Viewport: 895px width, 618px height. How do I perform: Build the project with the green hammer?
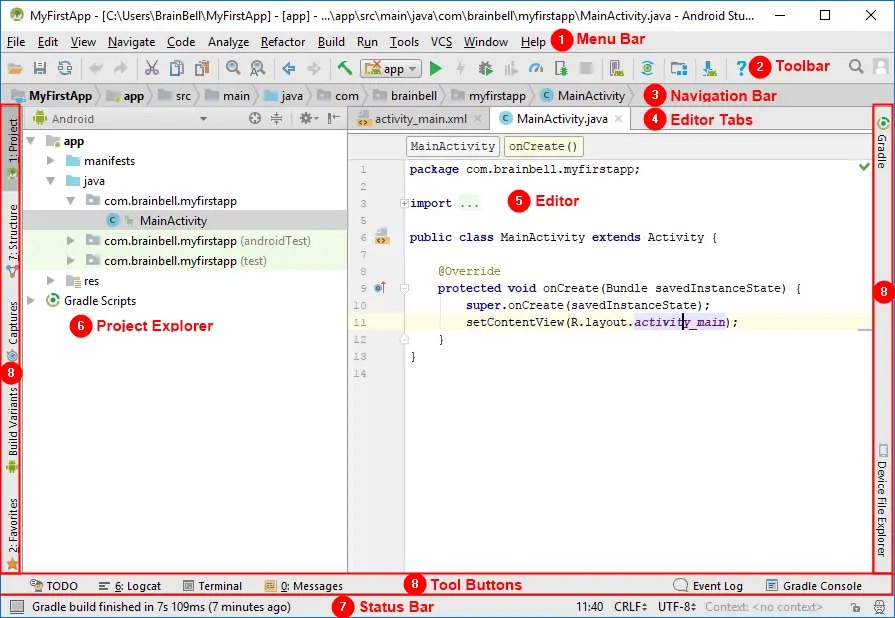(x=345, y=69)
